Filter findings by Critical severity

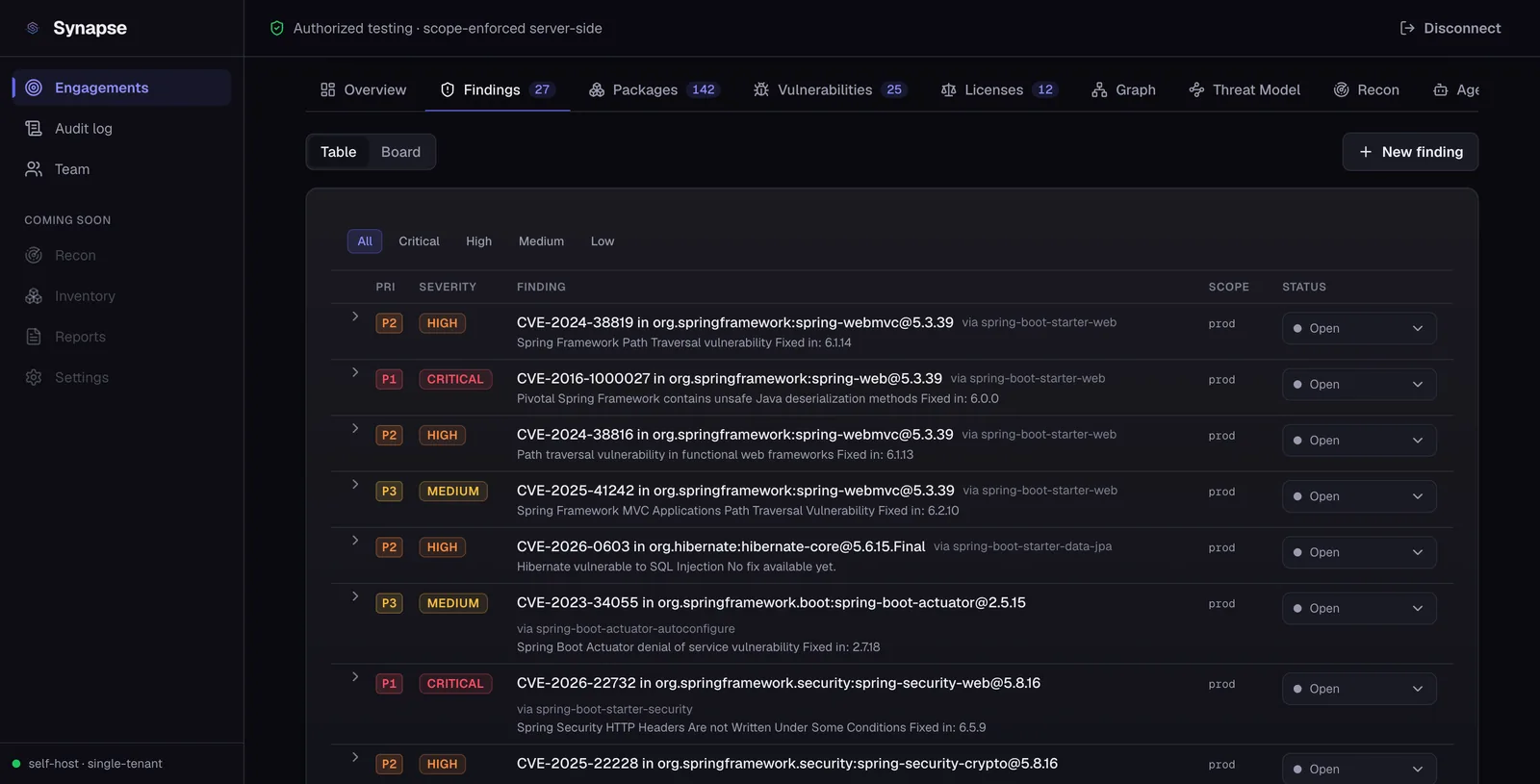[x=419, y=241]
